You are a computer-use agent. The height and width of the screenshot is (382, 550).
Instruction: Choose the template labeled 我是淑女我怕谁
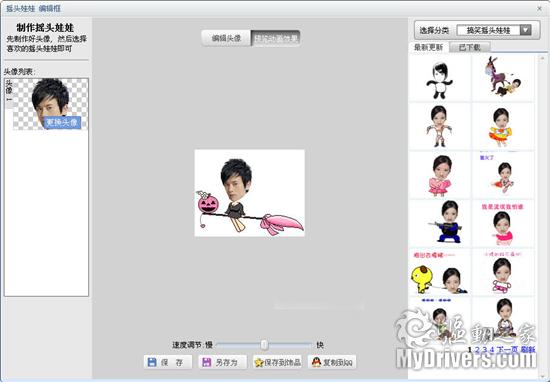(502, 223)
